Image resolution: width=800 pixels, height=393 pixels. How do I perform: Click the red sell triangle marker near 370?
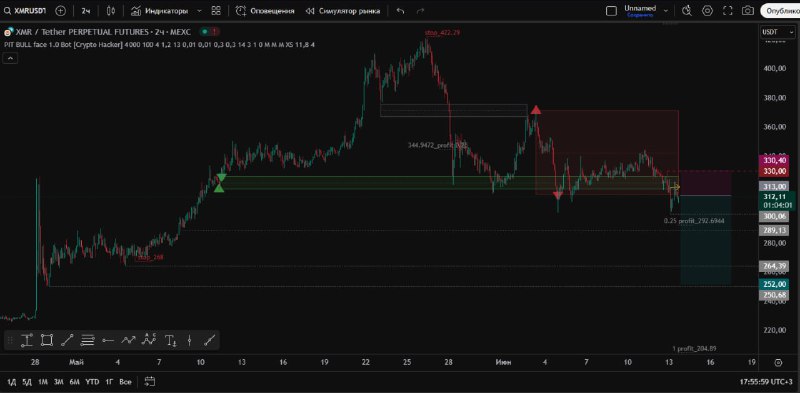[x=536, y=109]
